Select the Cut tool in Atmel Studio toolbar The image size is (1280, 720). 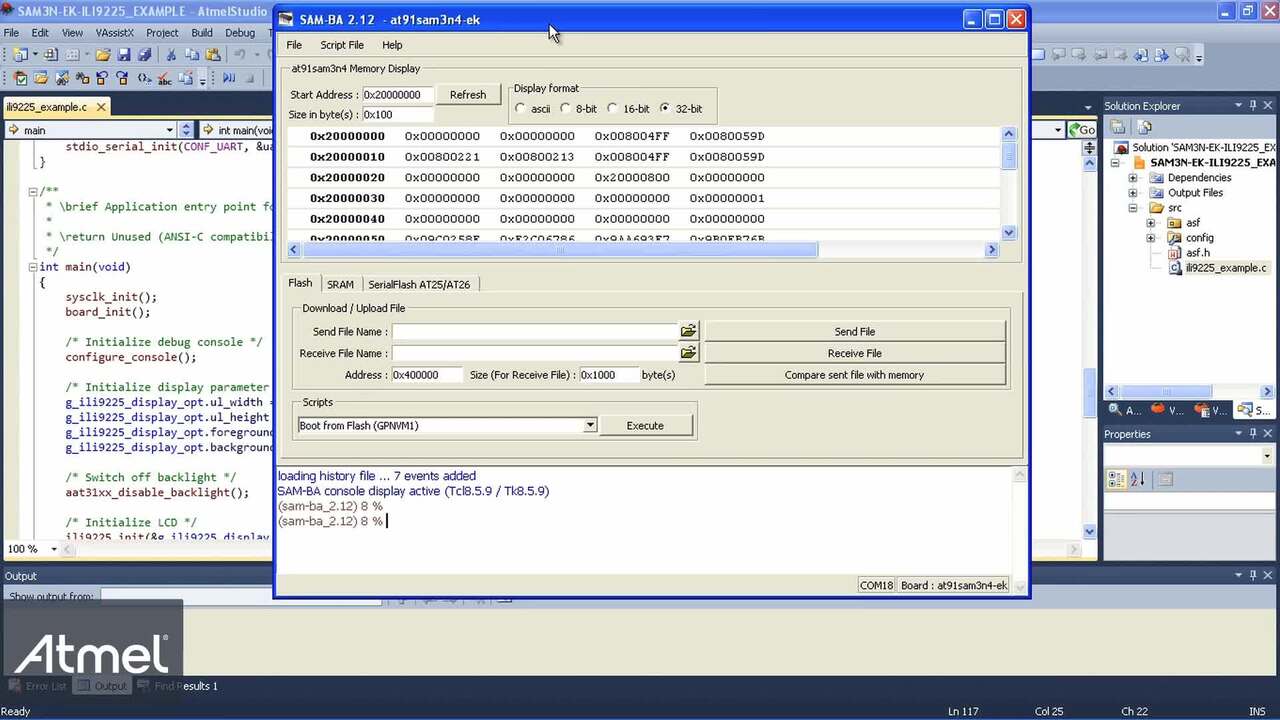[x=171, y=54]
